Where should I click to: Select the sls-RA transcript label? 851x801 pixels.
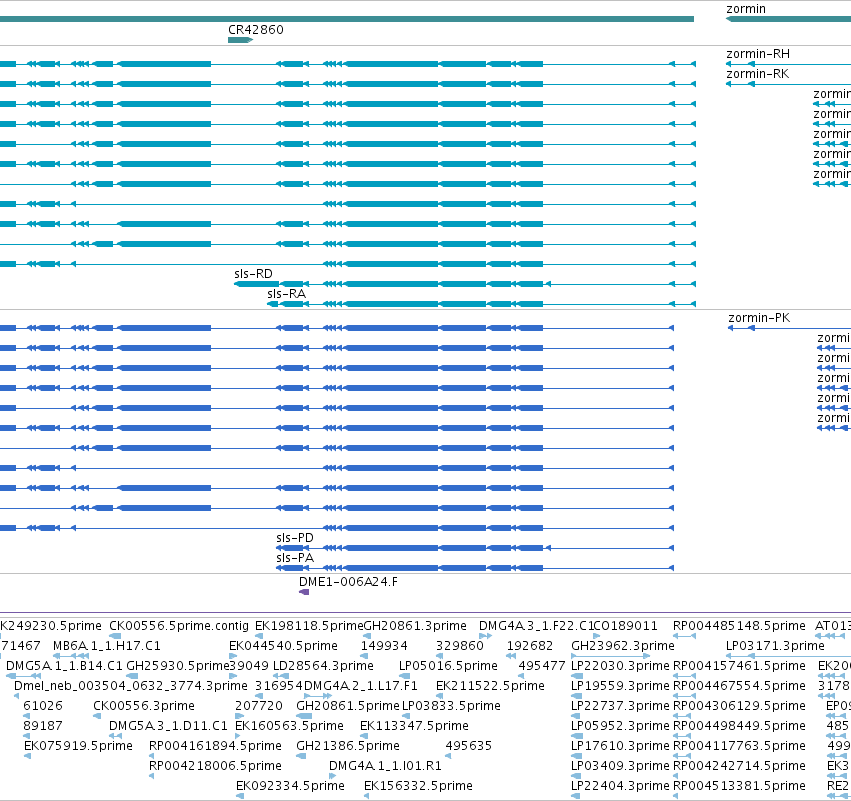287,294
